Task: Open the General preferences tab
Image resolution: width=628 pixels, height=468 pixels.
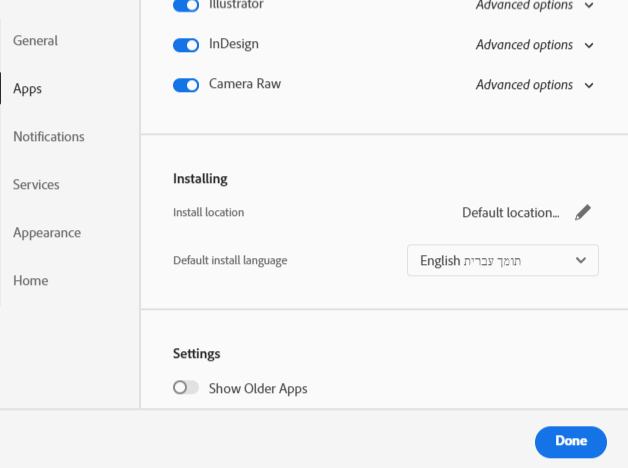Action: point(35,41)
